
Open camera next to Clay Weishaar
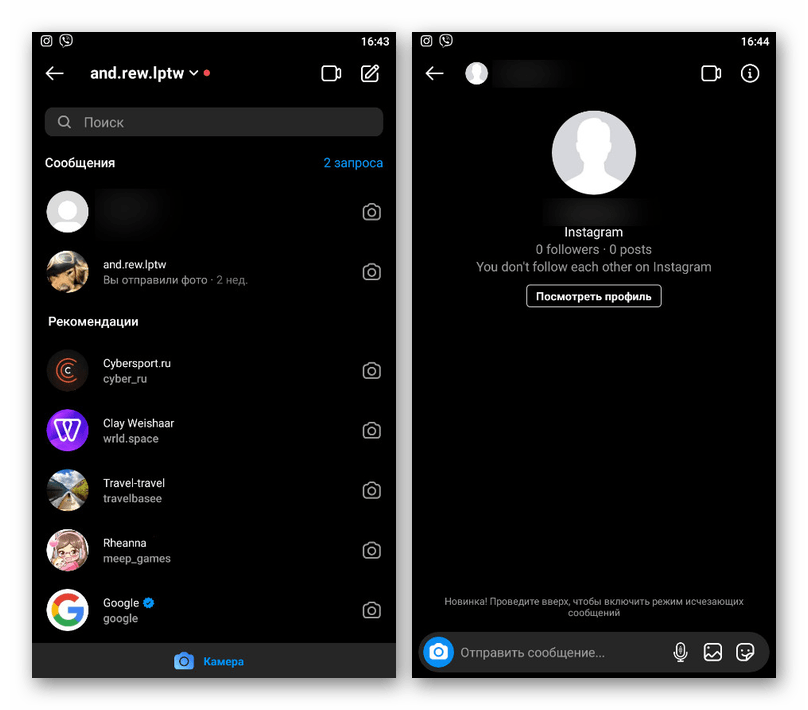click(x=372, y=430)
